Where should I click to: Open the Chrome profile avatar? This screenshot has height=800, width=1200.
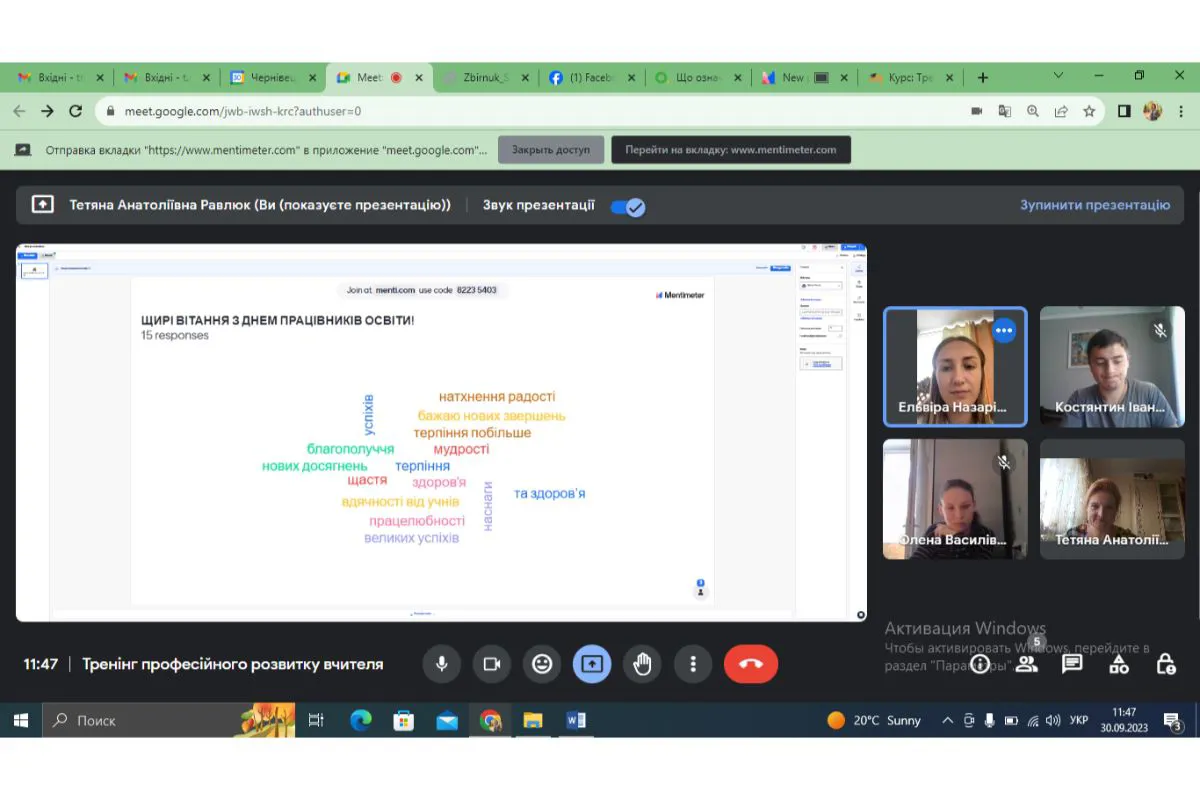[1152, 111]
